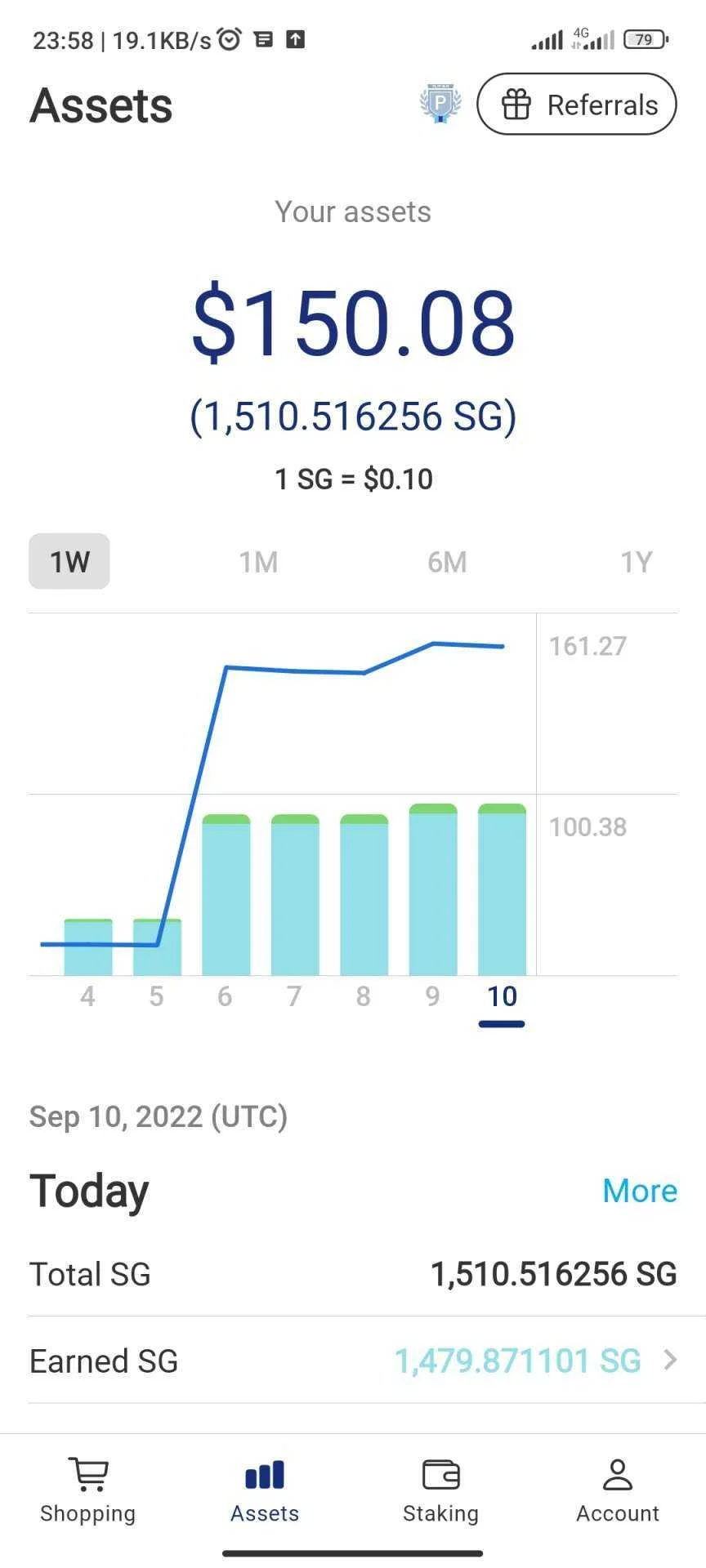Tap the premium badge shield icon
Image resolution: width=706 pixels, height=1568 pixels.
440,104
